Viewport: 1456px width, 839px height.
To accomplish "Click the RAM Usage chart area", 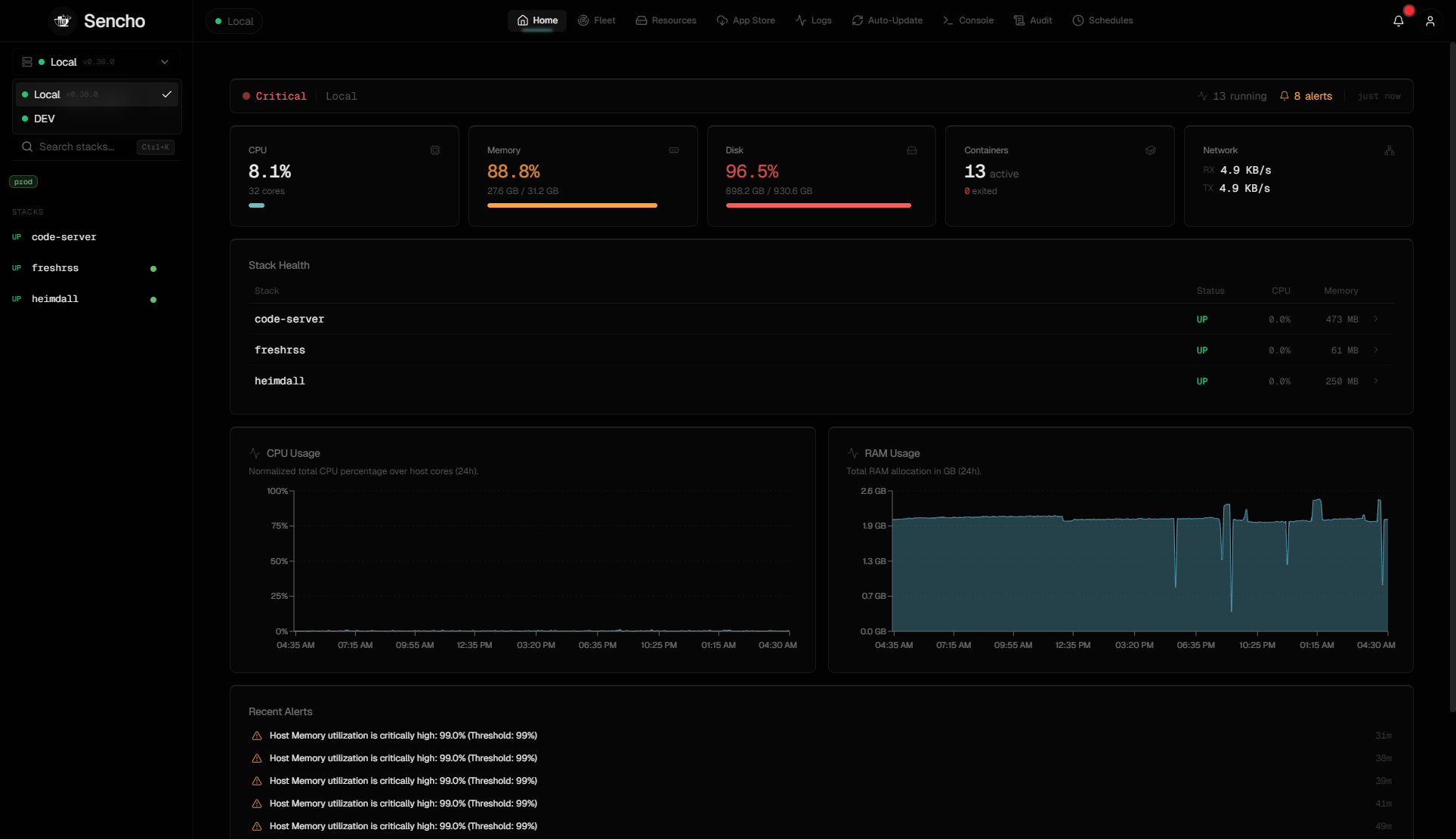I will point(1140,561).
